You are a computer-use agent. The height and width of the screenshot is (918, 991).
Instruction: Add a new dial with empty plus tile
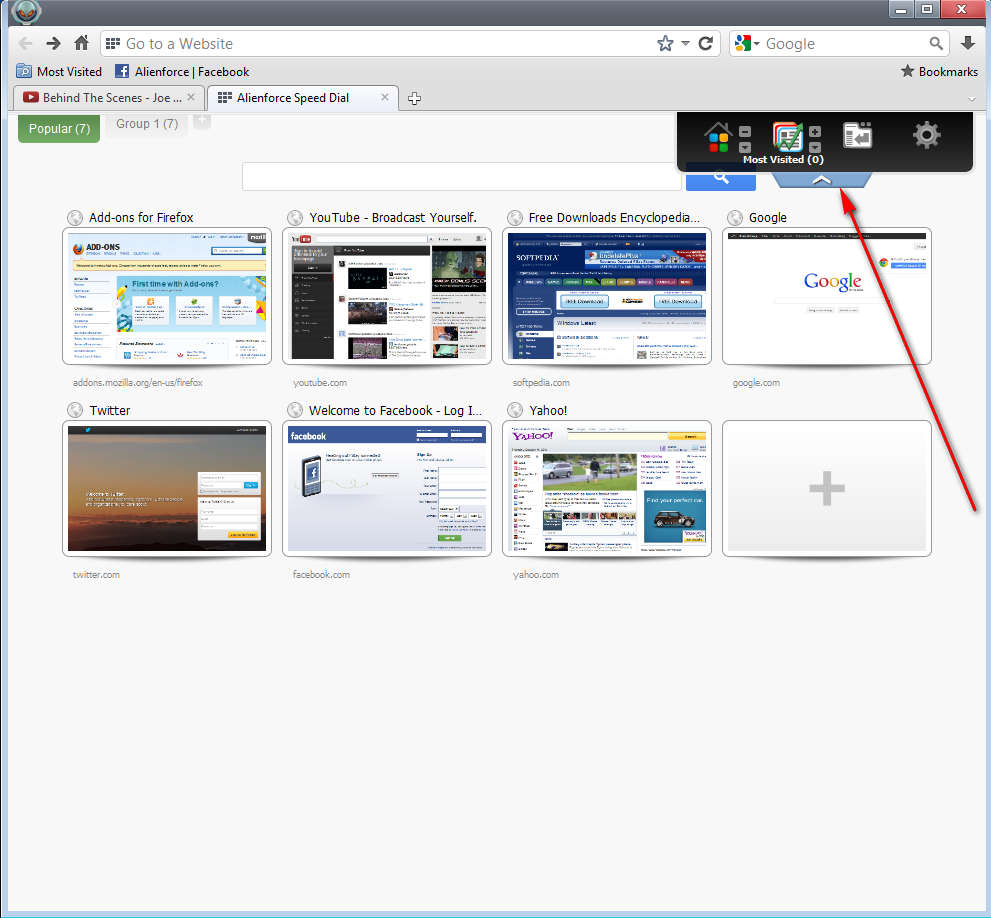(827, 488)
